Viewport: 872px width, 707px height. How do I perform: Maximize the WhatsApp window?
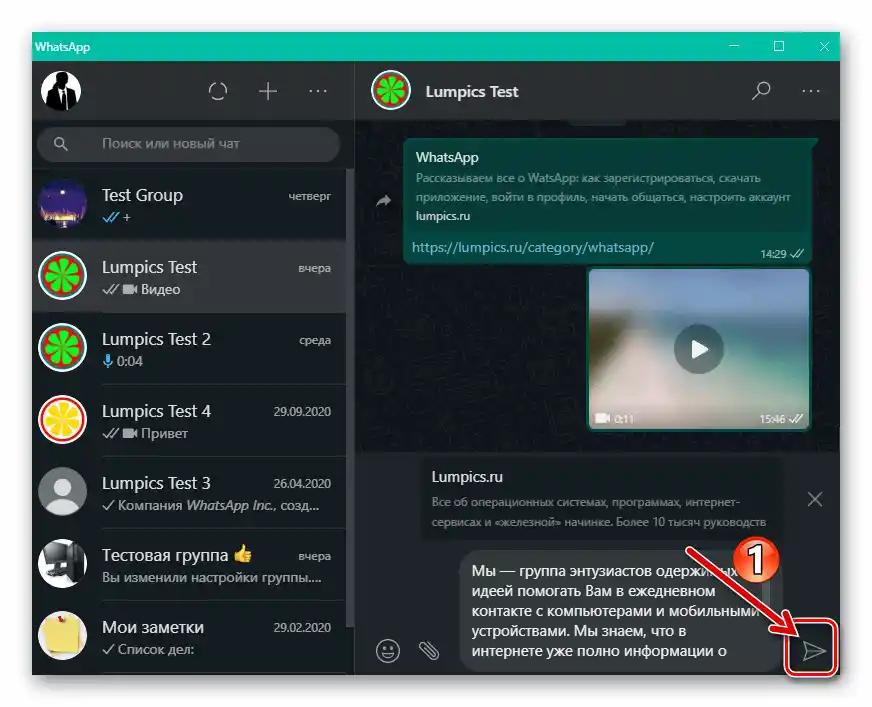(x=779, y=46)
